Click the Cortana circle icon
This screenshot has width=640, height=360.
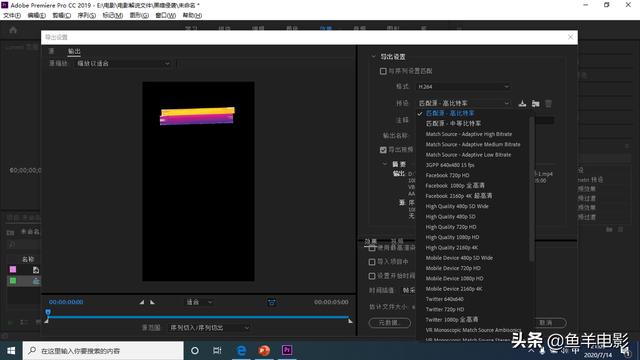point(195,351)
